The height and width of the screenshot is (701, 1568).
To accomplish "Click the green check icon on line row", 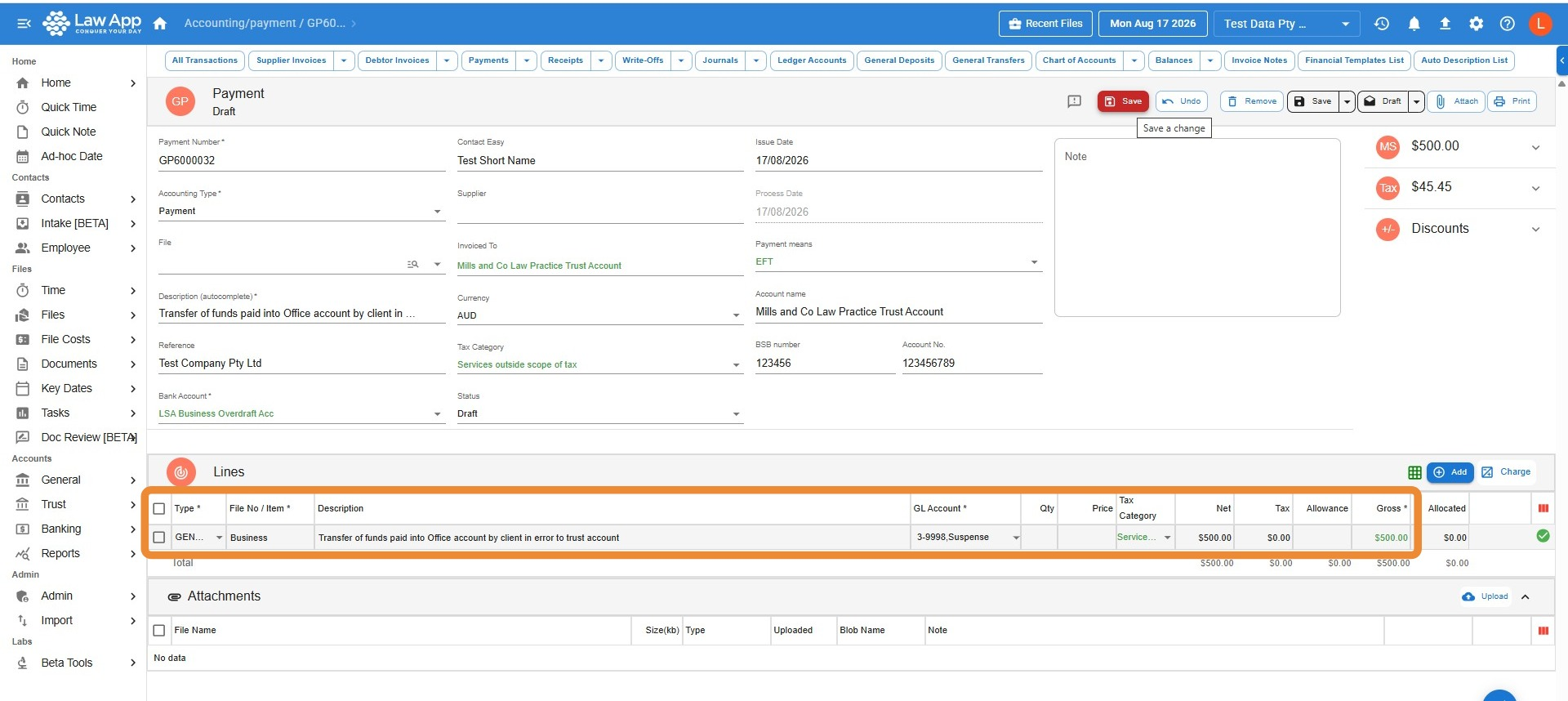I will point(1543,536).
